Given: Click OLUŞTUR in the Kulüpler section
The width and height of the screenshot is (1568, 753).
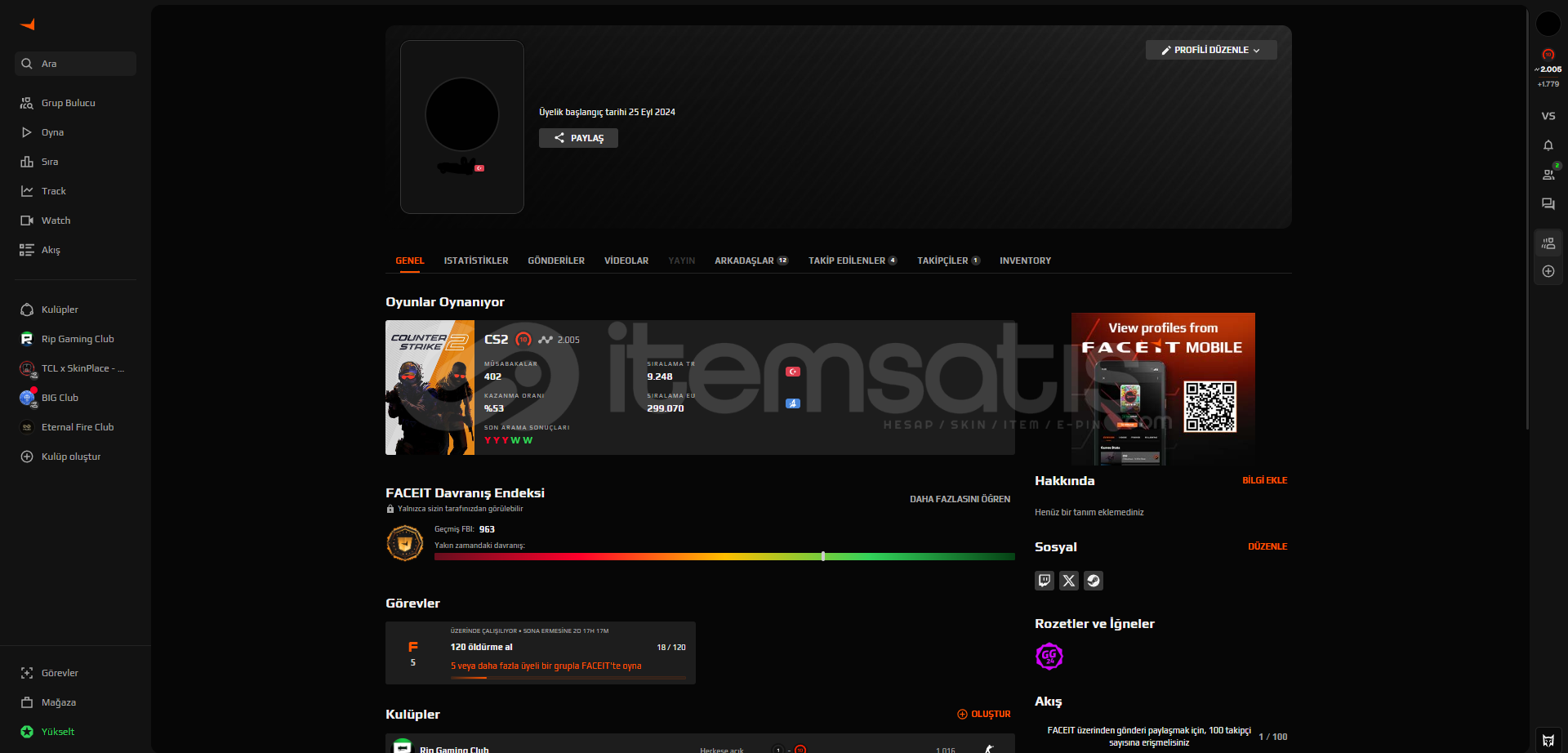Looking at the screenshot, I should (984, 715).
